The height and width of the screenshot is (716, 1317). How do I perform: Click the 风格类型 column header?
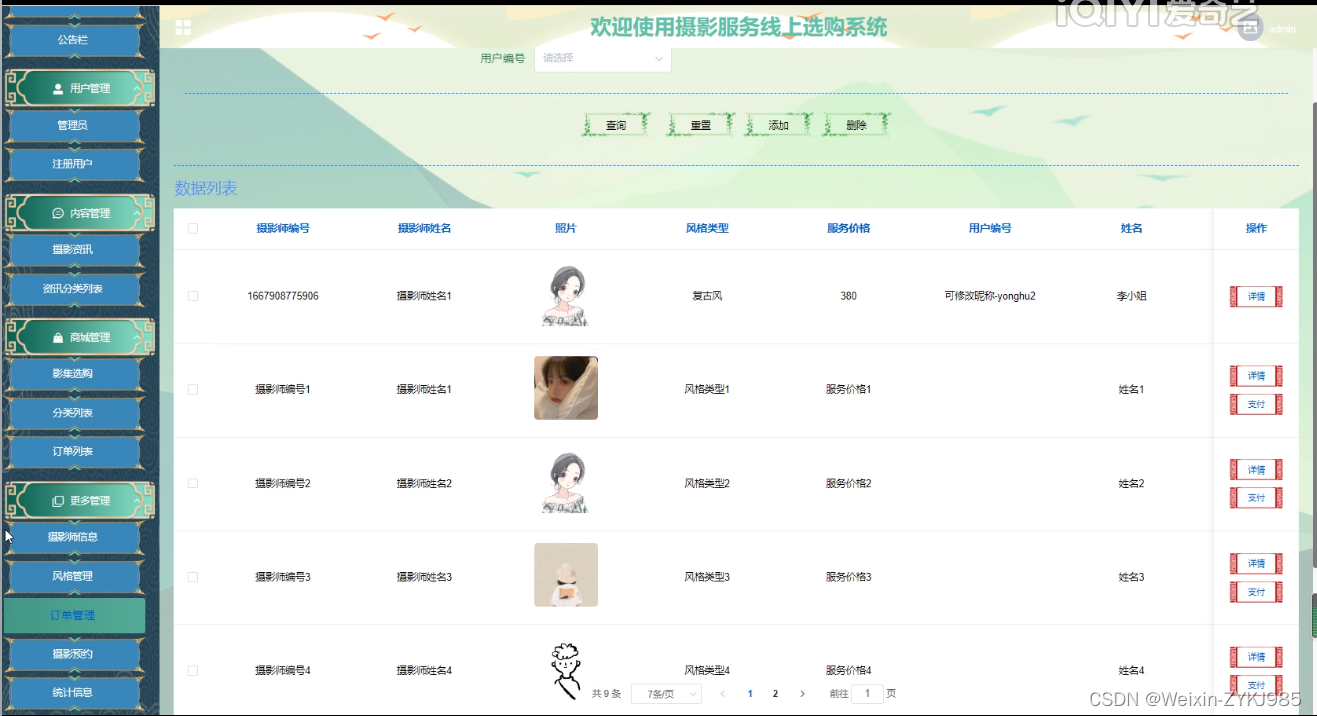[x=707, y=228]
